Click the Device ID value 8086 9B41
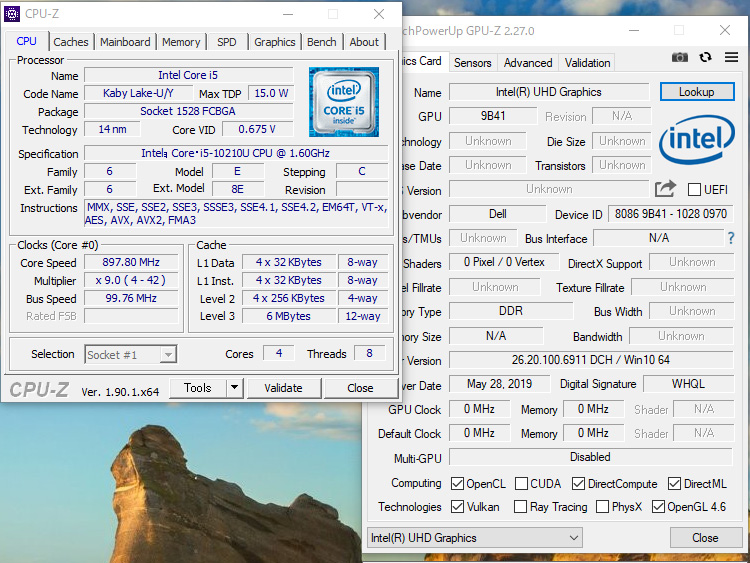The width and height of the screenshot is (750, 563). 671,214
